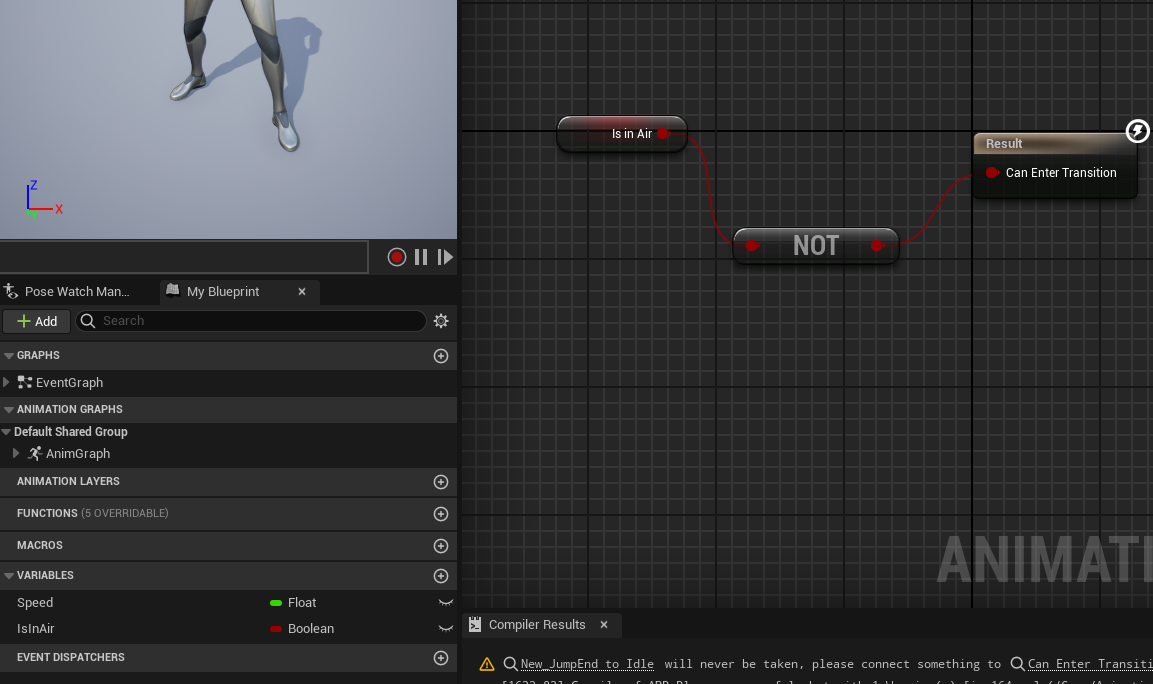Click Can Enter Transition input pin
The height and width of the screenshot is (684, 1153).
tap(992, 173)
